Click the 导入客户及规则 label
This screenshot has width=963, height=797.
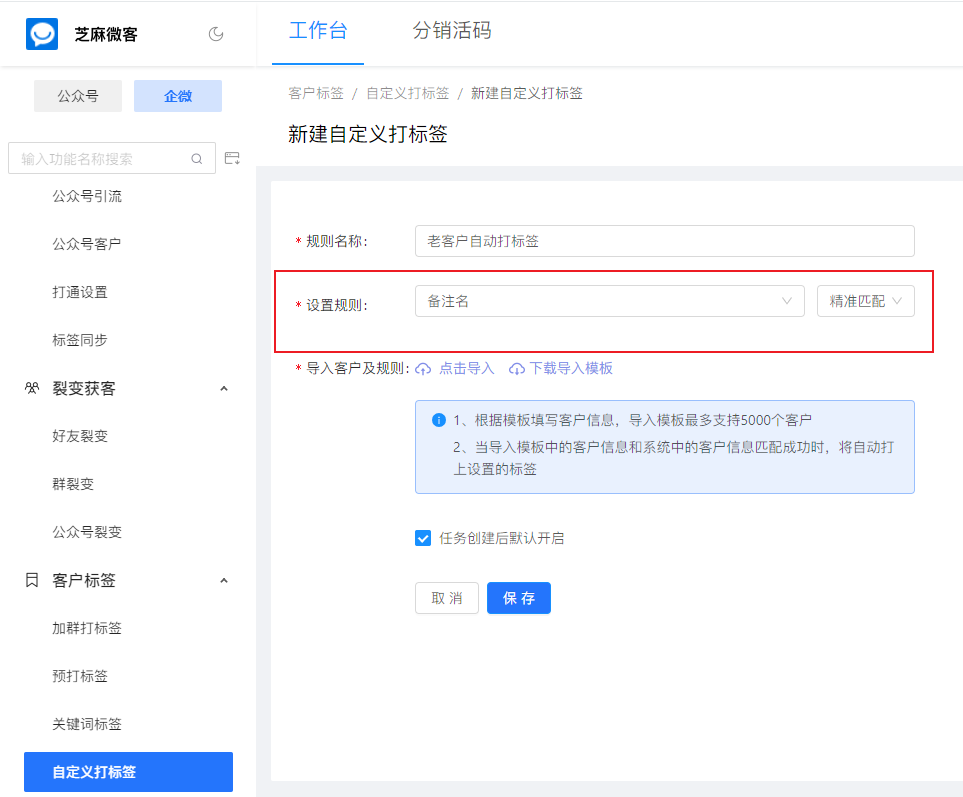tap(357, 368)
